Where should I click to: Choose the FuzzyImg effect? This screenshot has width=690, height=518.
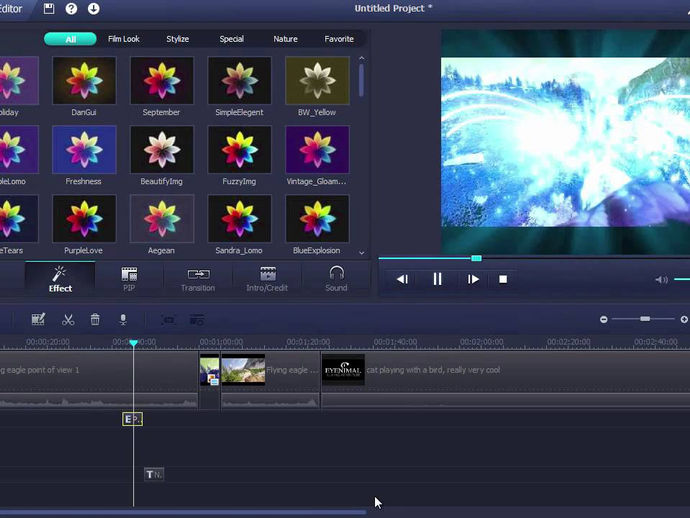(239, 150)
